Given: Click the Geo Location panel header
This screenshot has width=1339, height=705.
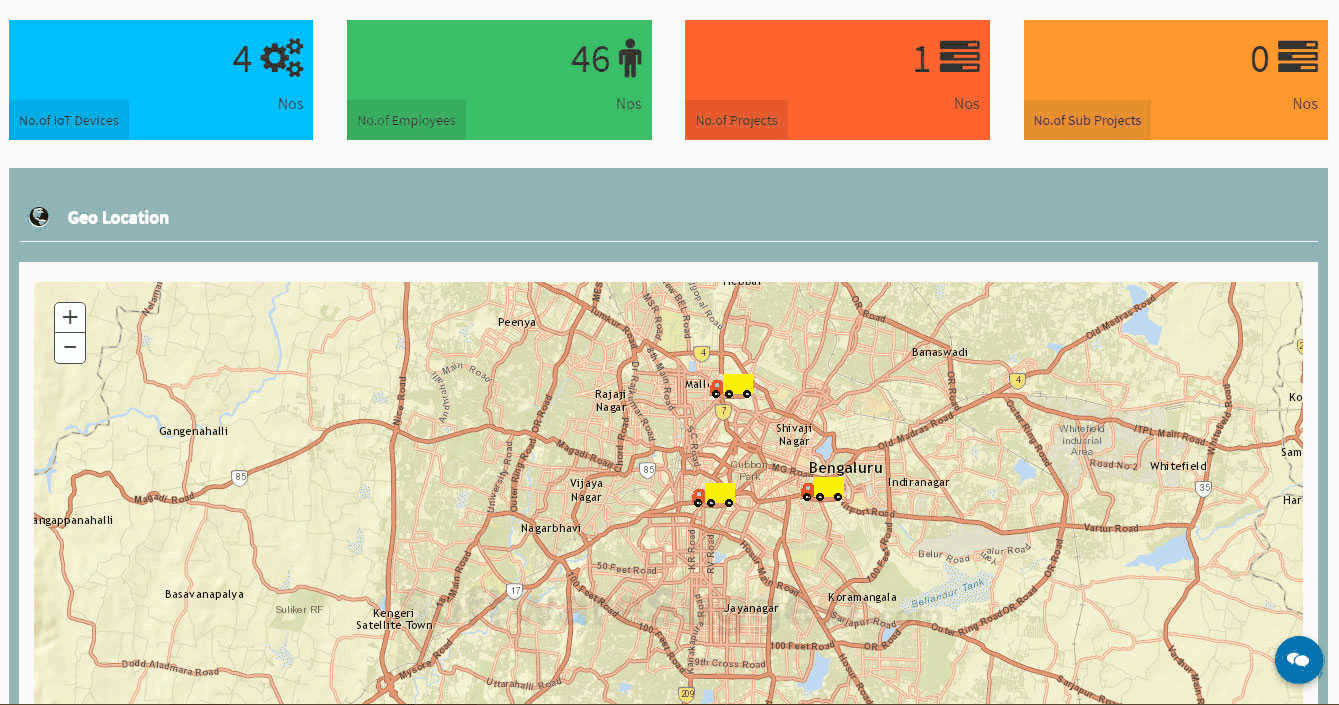Looking at the screenshot, I should [119, 217].
